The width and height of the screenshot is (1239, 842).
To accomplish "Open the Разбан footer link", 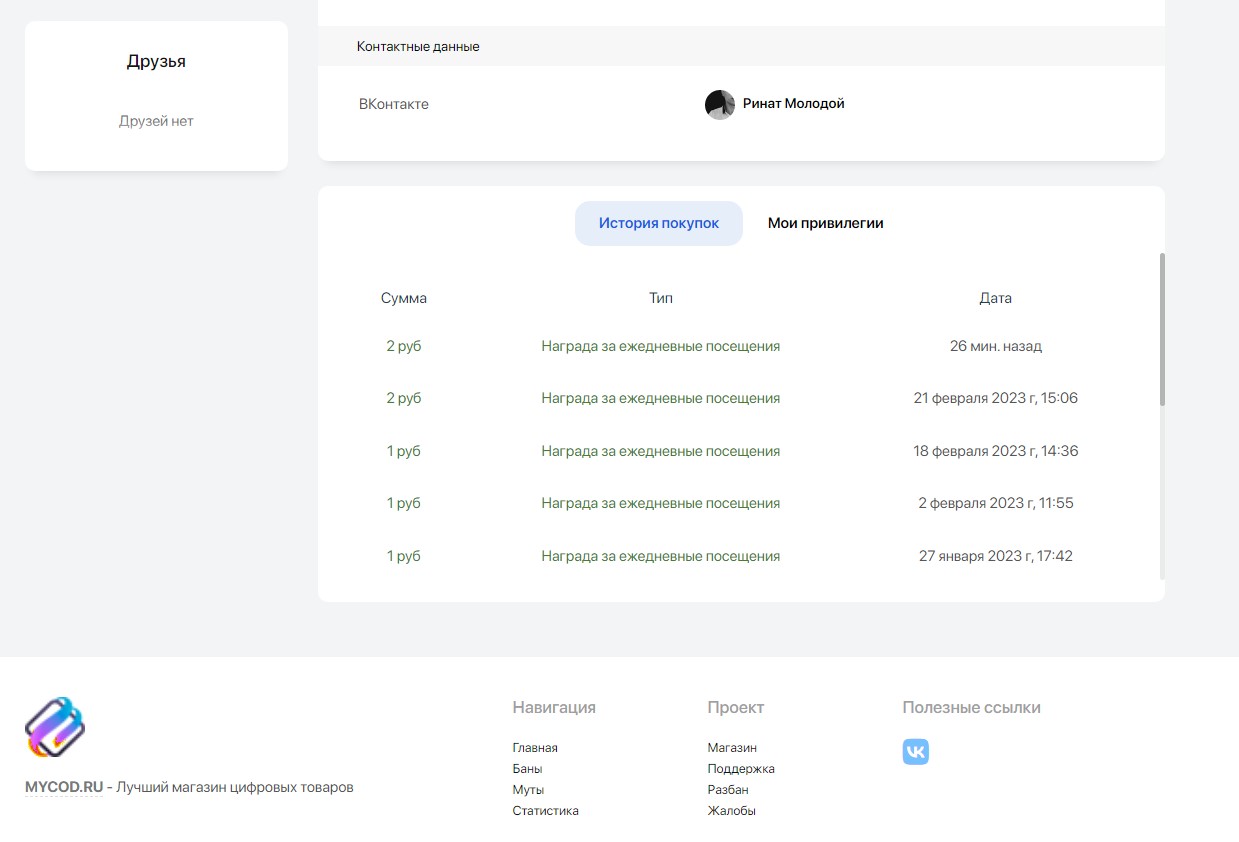I will pos(728,790).
